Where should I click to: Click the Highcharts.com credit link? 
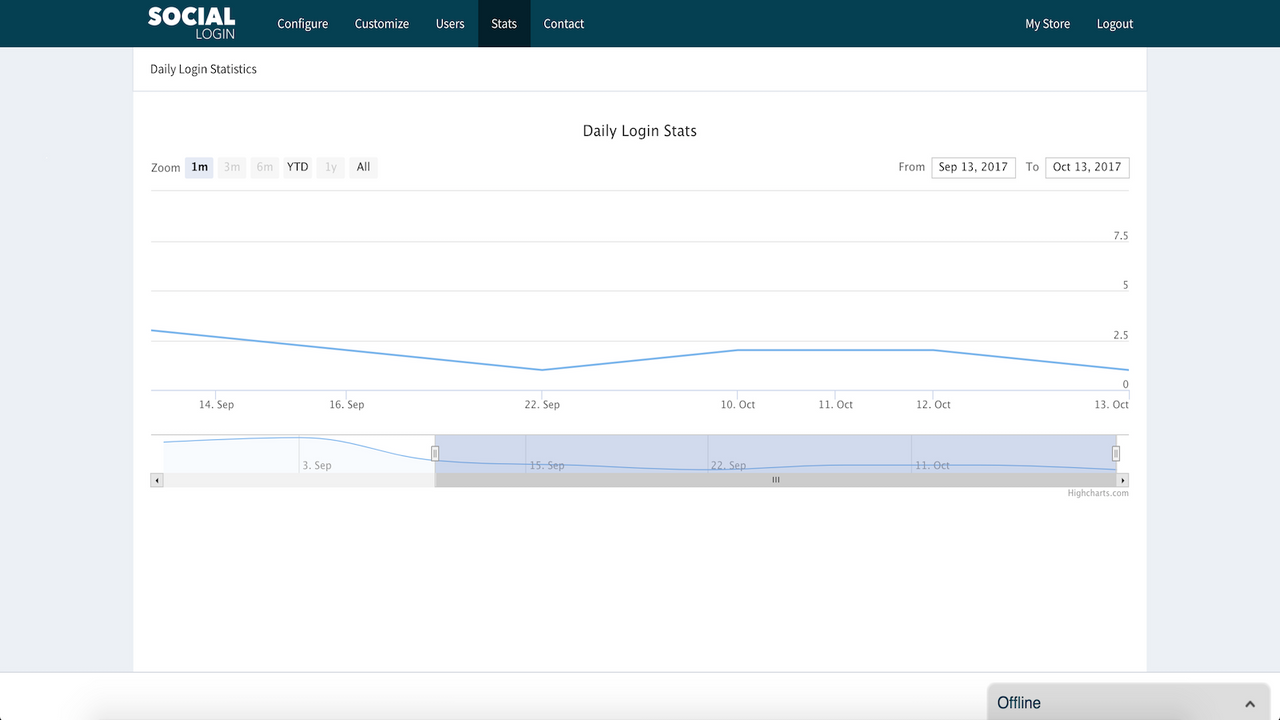coord(1097,493)
